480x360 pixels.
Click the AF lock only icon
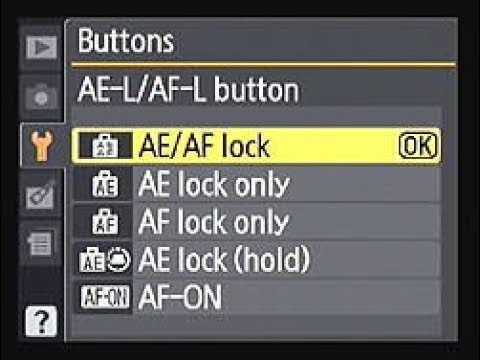point(105,222)
